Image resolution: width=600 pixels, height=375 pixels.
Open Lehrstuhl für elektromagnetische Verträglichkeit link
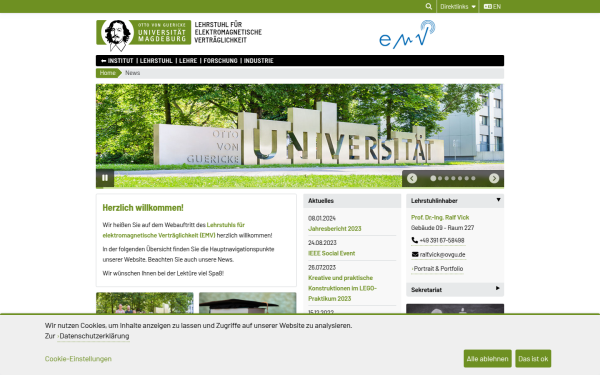pyautogui.click(x=173, y=230)
